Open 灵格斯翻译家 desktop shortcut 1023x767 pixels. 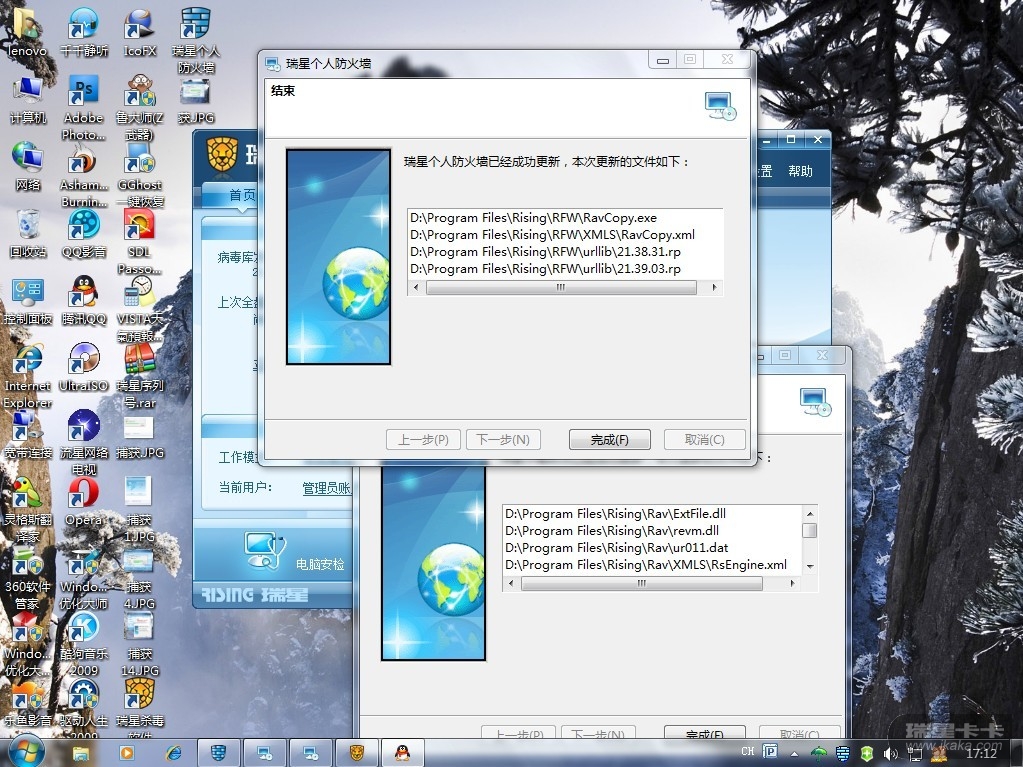(x=27, y=511)
